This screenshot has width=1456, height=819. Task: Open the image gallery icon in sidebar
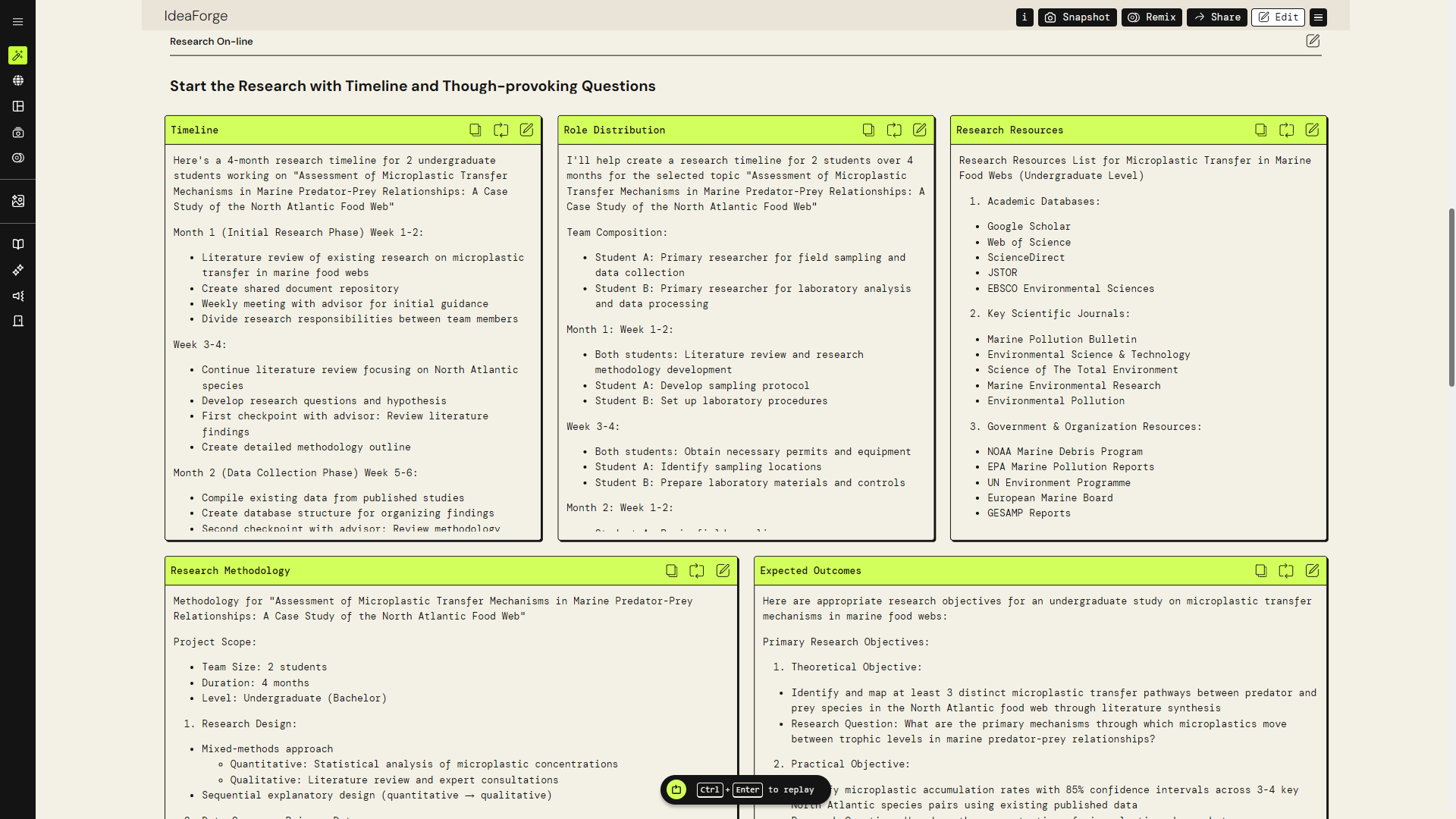[x=18, y=201]
